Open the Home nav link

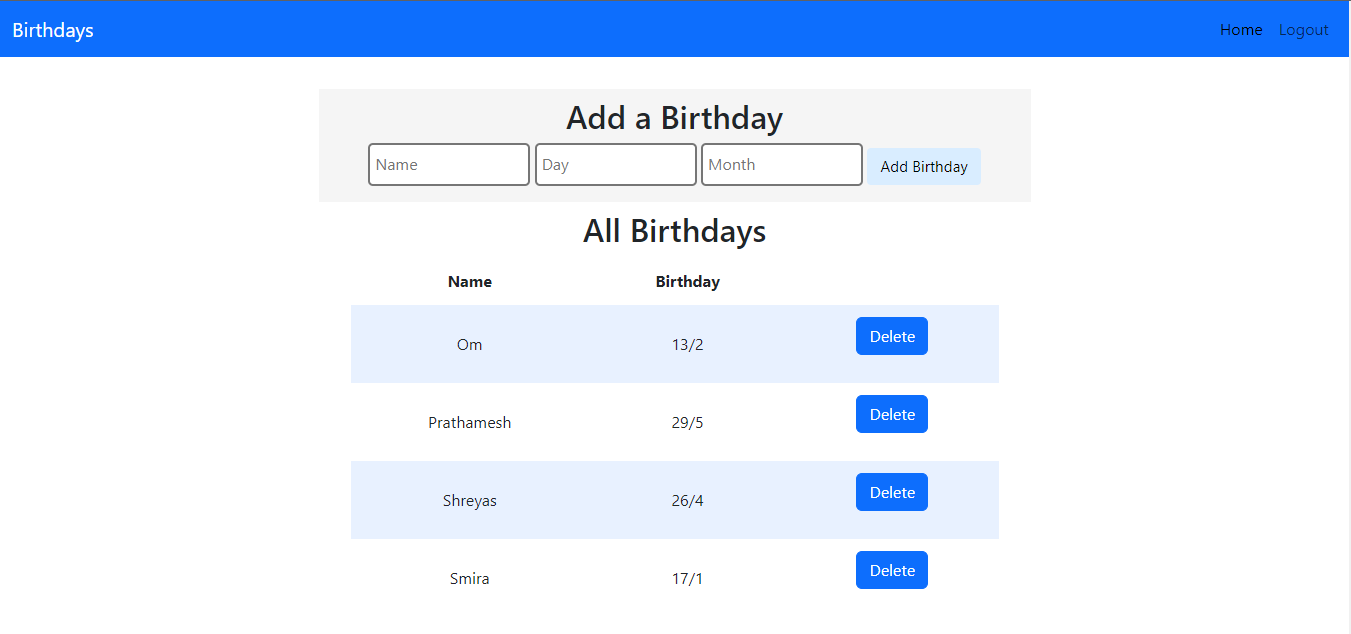(1241, 30)
